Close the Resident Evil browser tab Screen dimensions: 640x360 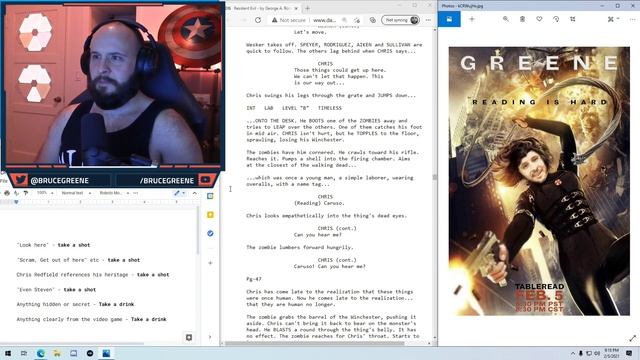296,8
